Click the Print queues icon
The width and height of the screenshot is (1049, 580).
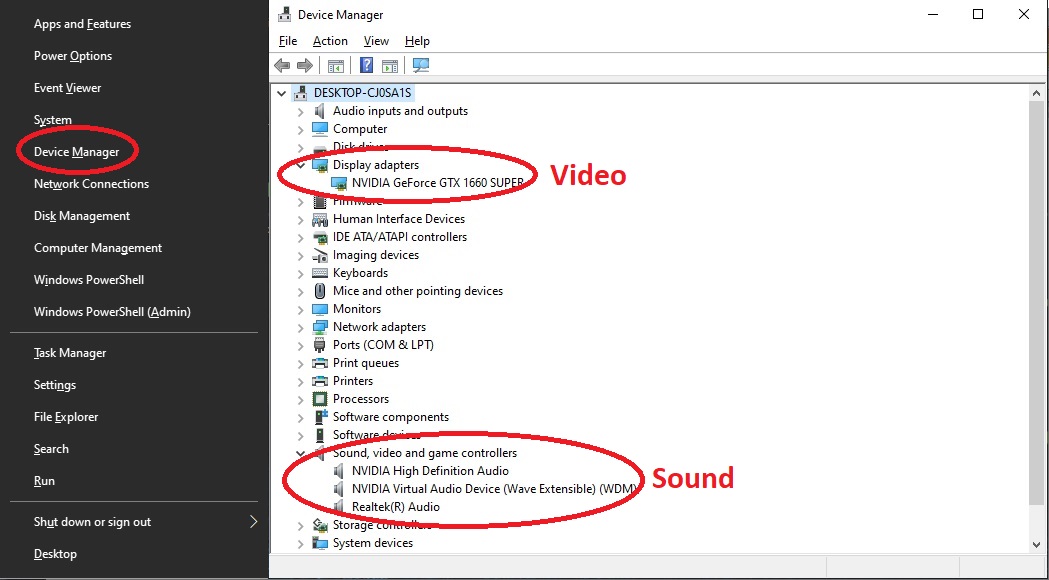[x=320, y=363]
